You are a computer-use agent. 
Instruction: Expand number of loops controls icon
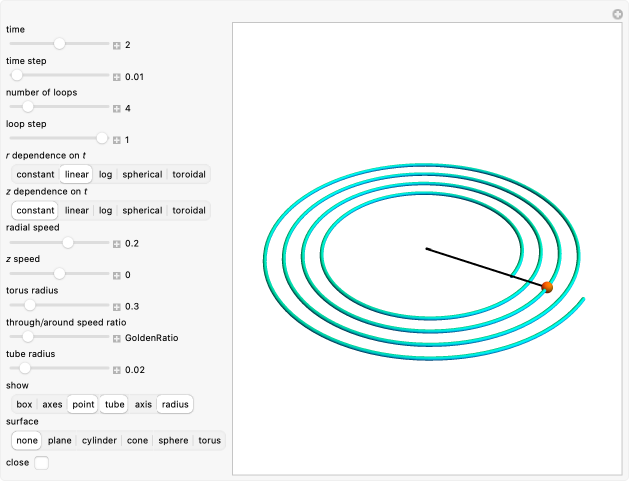click(x=117, y=108)
